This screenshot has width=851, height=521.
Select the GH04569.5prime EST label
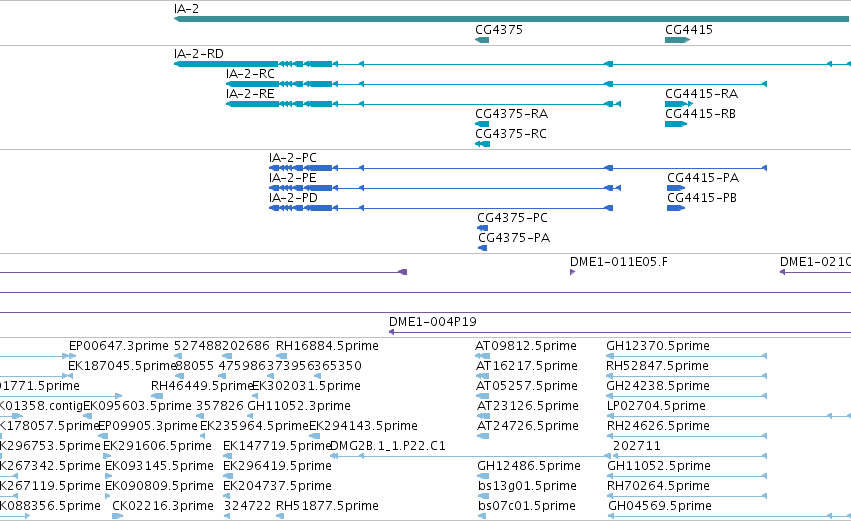660,506
